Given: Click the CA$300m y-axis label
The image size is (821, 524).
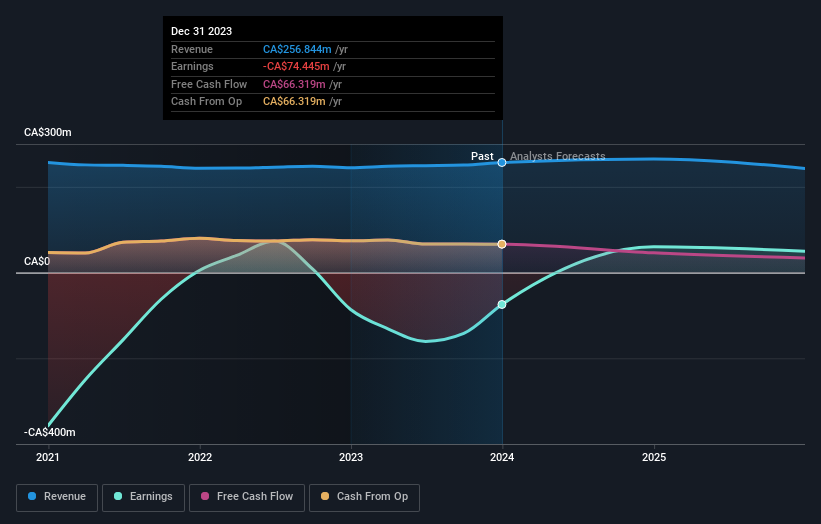Looking at the screenshot, I should click(x=48, y=132).
